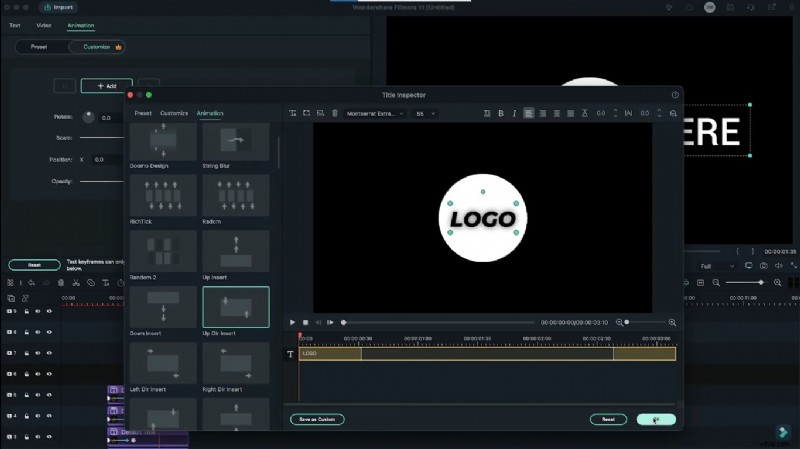The height and width of the screenshot is (449, 800).
Task: Click the text edit tool in main timeline toolbar
Action: (106, 283)
